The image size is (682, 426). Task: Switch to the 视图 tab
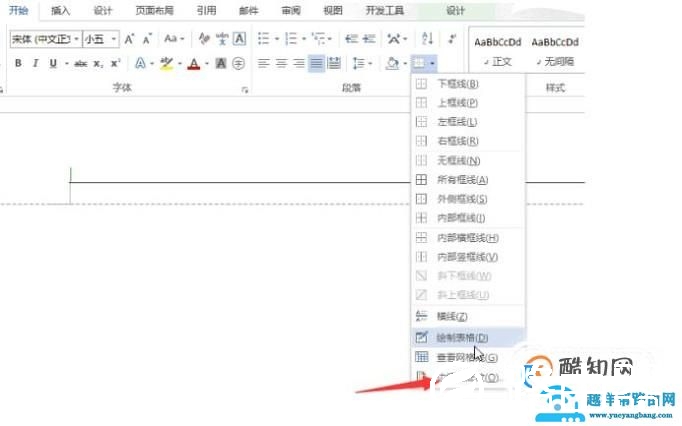(333, 10)
